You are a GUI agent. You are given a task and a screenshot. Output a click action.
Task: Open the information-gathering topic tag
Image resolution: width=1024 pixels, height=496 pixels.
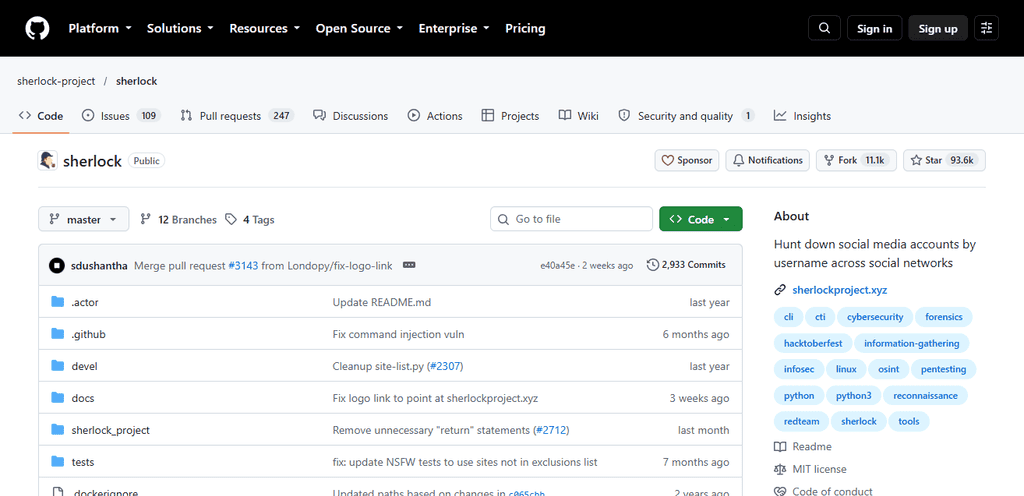tap(911, 343)
